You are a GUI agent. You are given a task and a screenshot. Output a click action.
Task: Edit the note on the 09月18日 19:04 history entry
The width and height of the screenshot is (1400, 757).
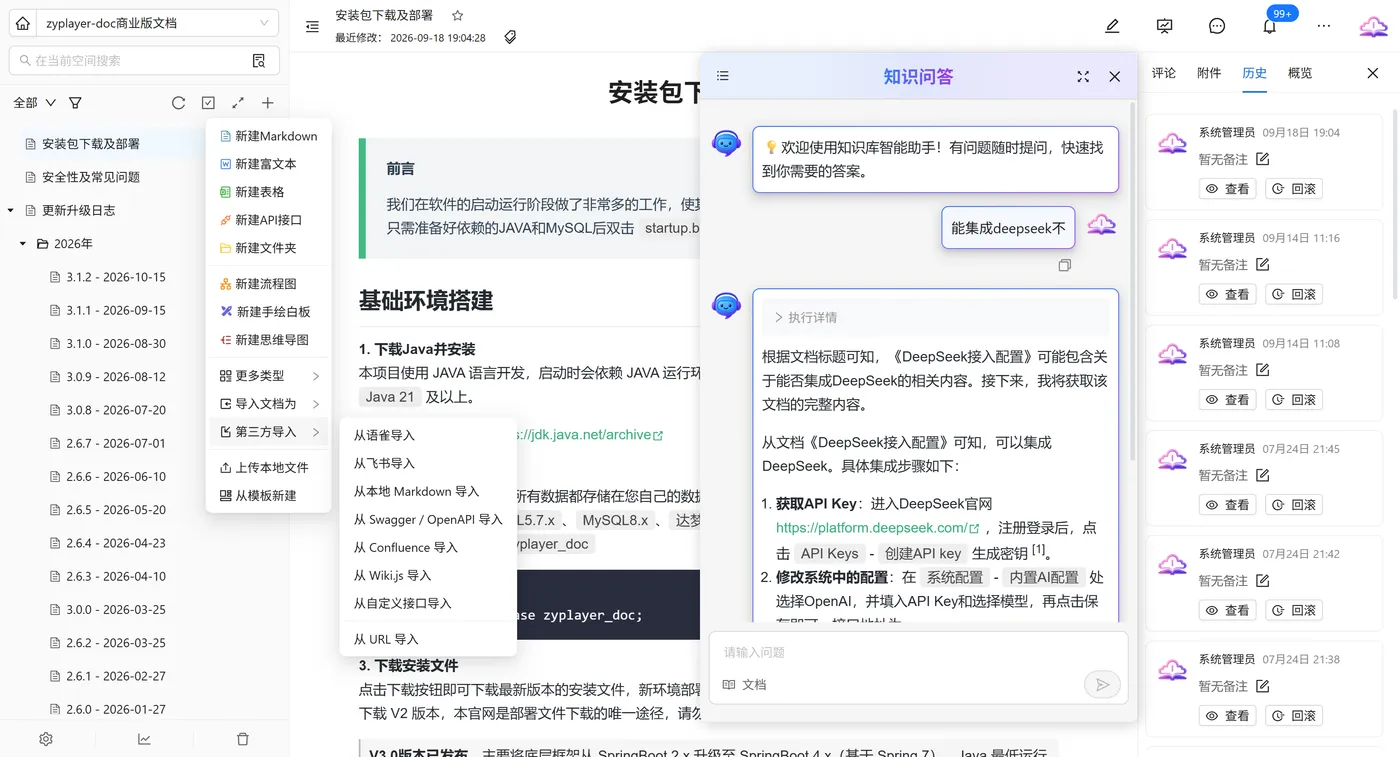click(1262, 159)
